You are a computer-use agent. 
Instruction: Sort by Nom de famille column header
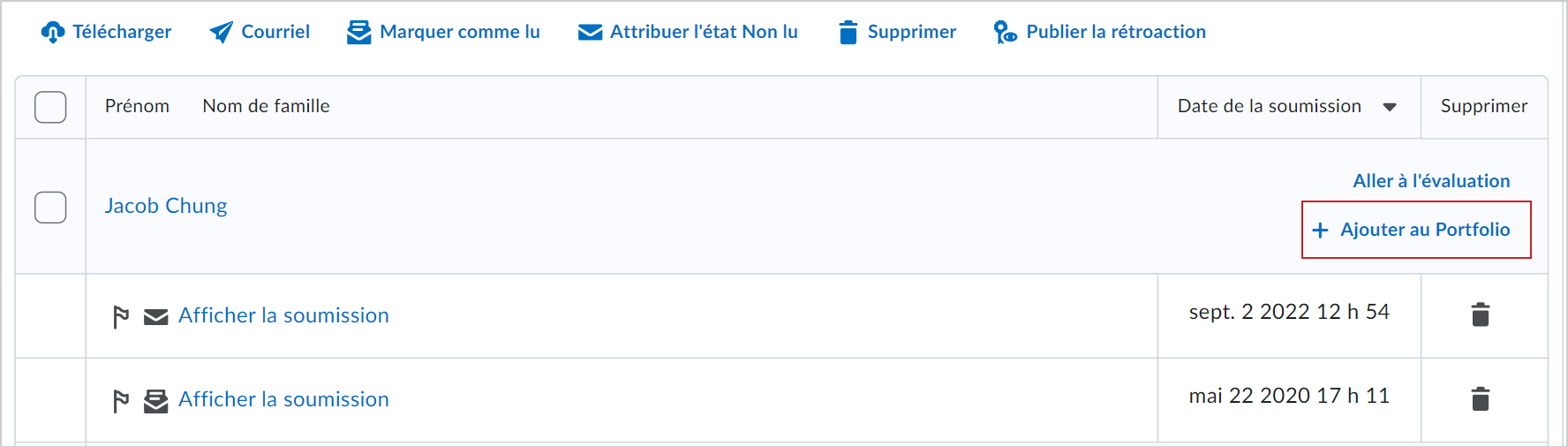point(266,106)
